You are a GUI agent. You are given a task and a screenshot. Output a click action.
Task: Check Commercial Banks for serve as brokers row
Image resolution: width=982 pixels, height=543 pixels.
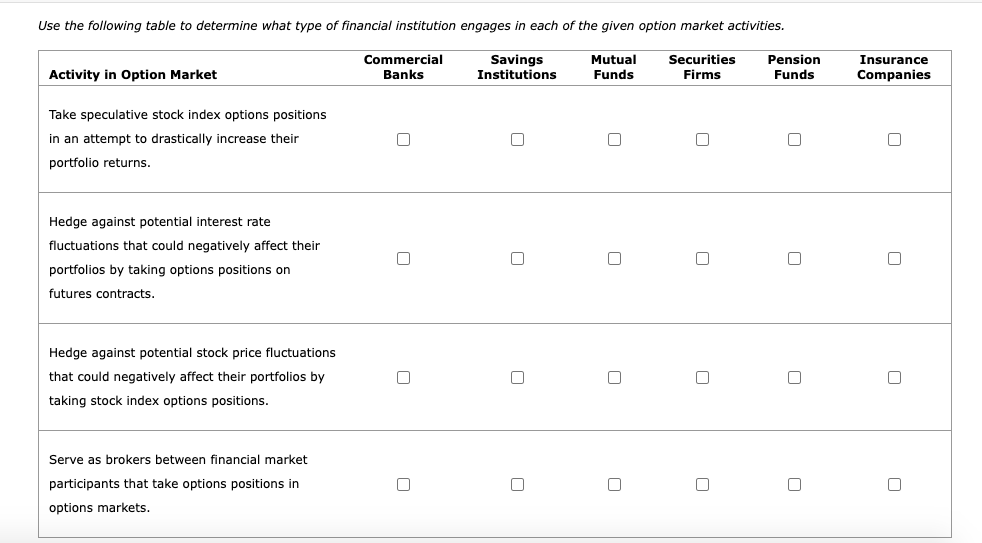pyautogui.click(x=403, y=484)
